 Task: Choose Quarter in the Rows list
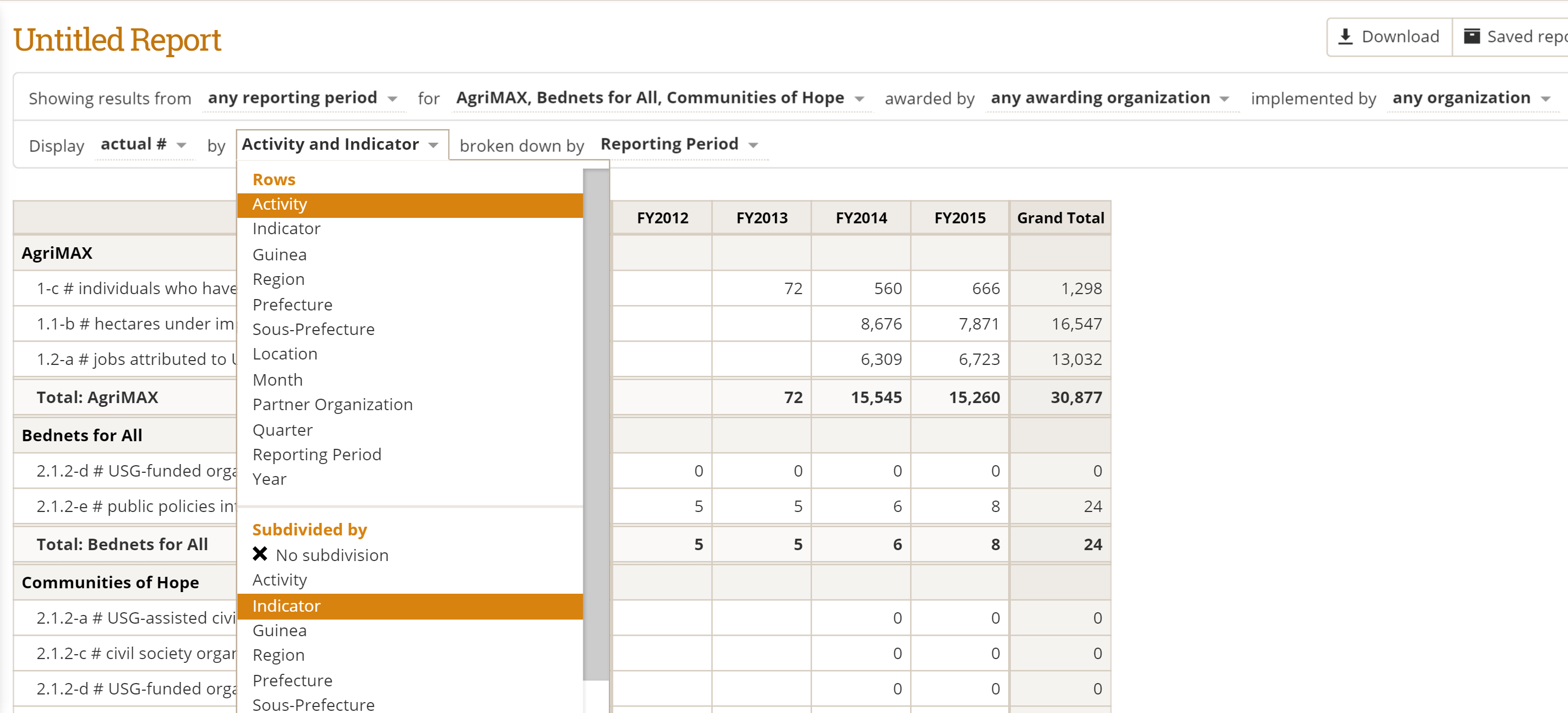pos(283,430)
